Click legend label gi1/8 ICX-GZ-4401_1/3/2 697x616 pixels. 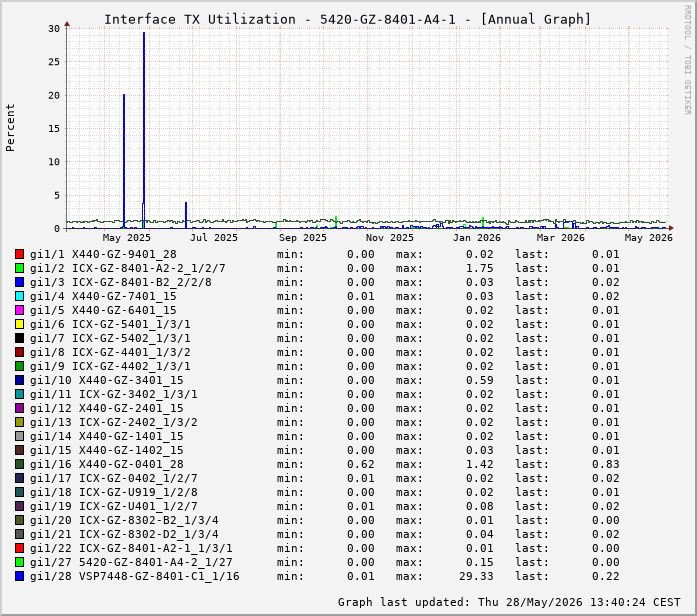click(110, 352)
